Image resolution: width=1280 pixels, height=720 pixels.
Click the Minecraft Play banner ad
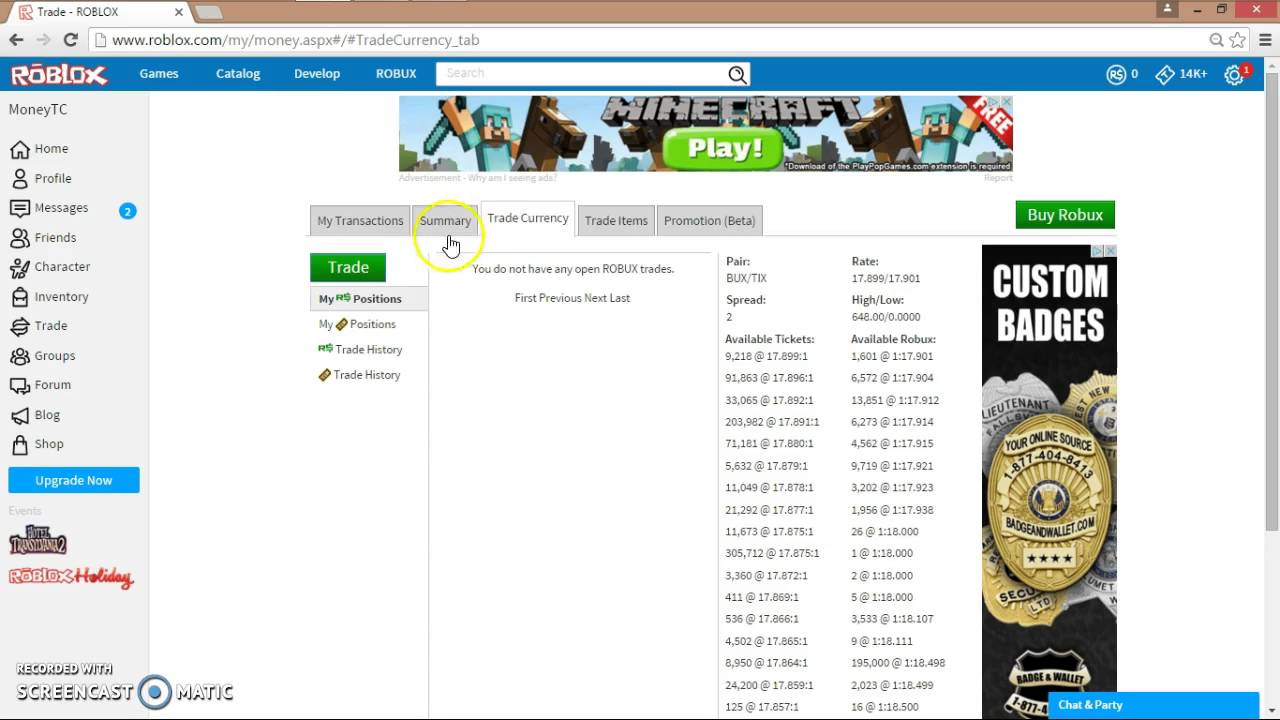(x=706, y=134)
